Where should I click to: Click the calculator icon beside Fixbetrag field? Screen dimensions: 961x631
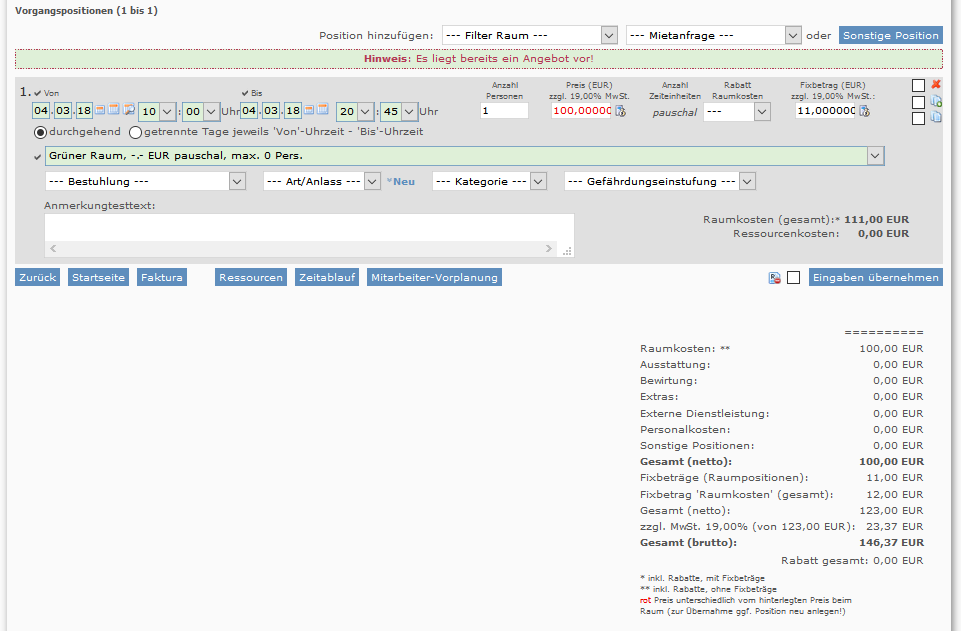coord(864,111)
